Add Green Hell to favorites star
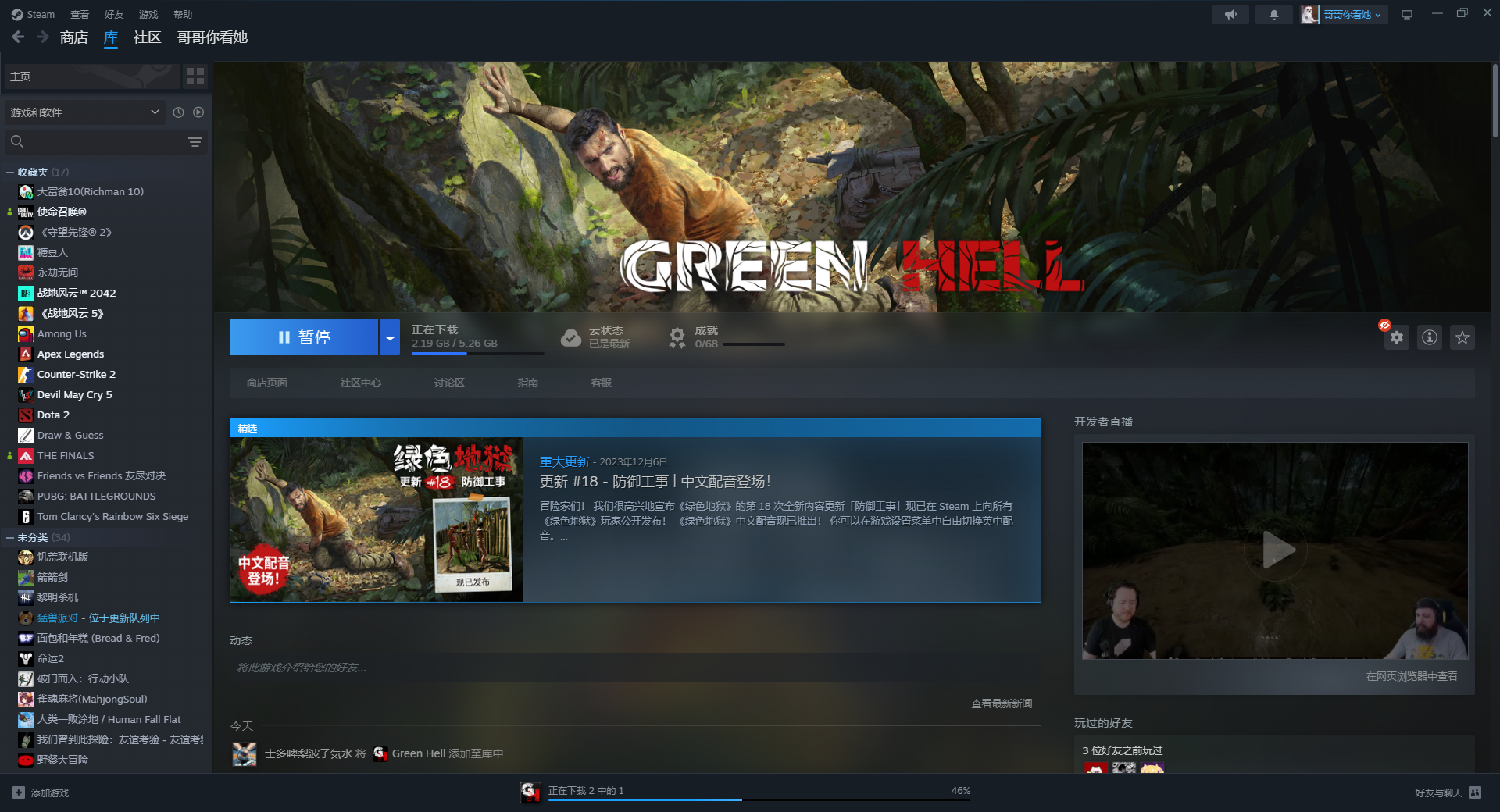The height and width of the screenshot is (812, 1500). click(1462, 337)
